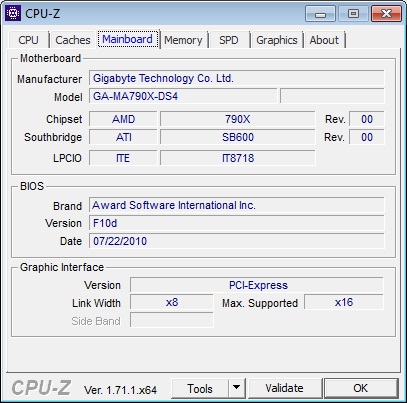Click the Tools button

tap(200, 388)
